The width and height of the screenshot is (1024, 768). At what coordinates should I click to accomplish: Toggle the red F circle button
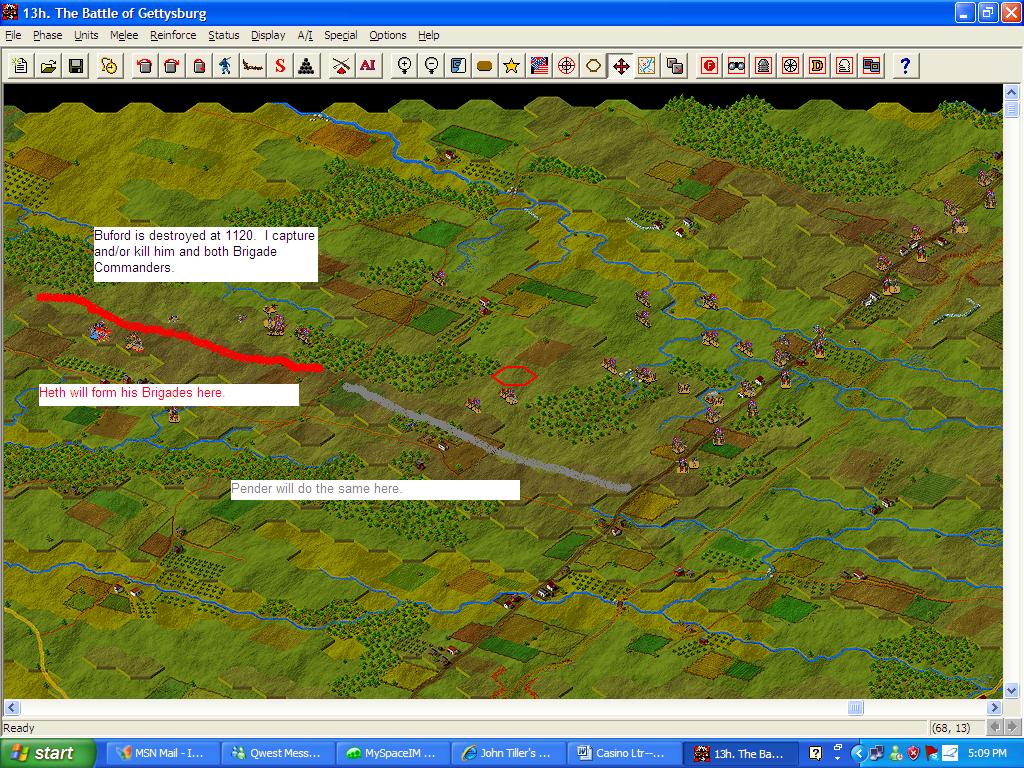[709, 66]
